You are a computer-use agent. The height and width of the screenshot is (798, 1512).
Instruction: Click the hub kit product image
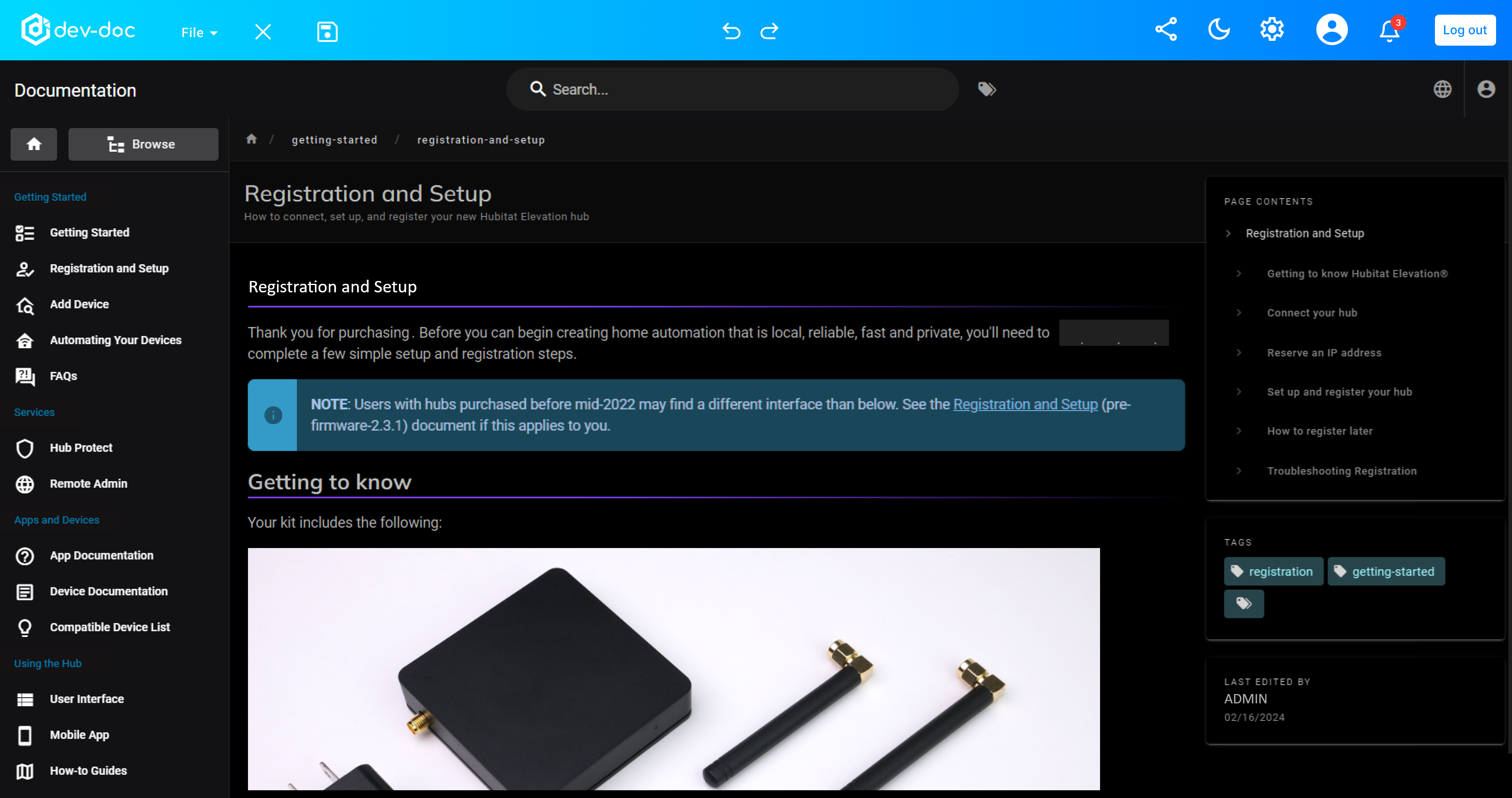(x=673, y=668)
